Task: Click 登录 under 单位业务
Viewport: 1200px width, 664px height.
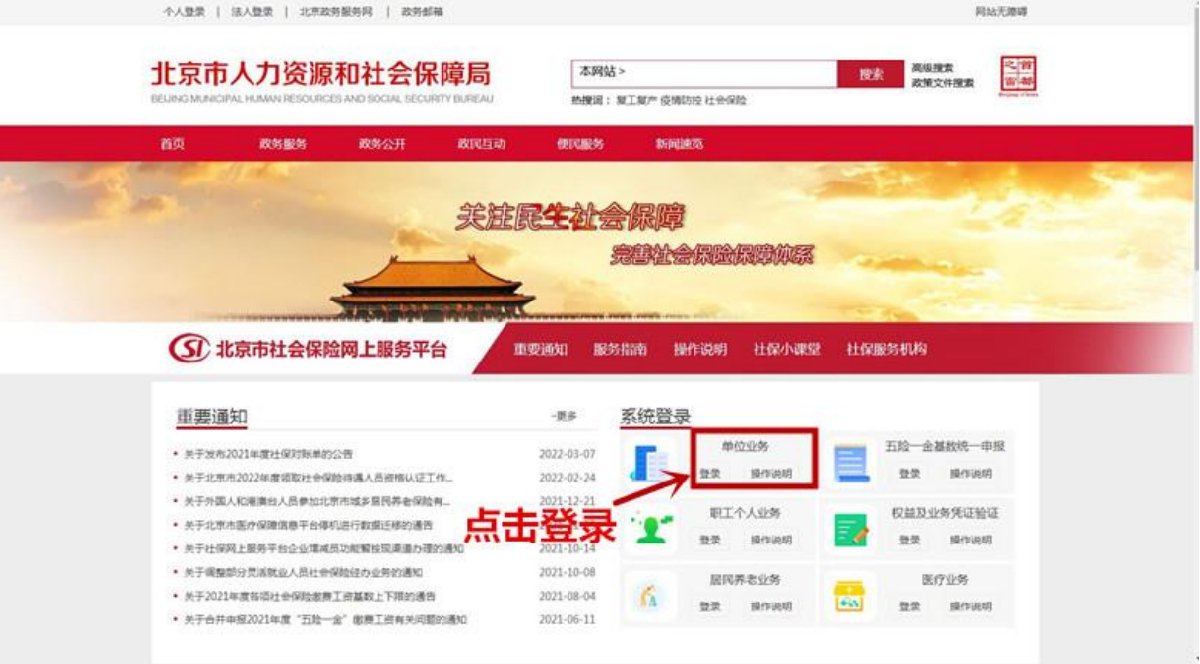Action: click(709, 474)
